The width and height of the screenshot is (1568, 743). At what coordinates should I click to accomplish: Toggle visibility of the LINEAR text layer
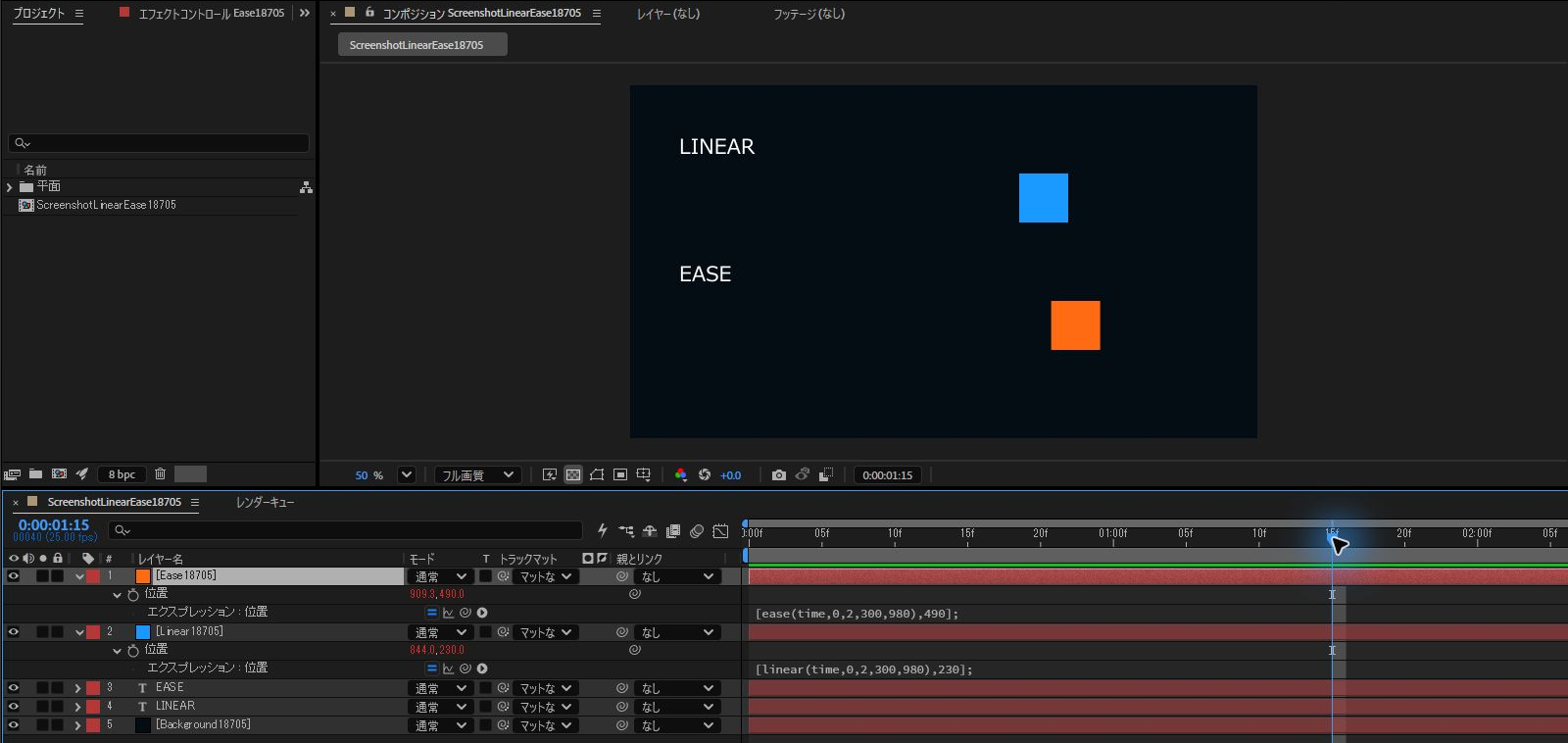pos(14,707)
